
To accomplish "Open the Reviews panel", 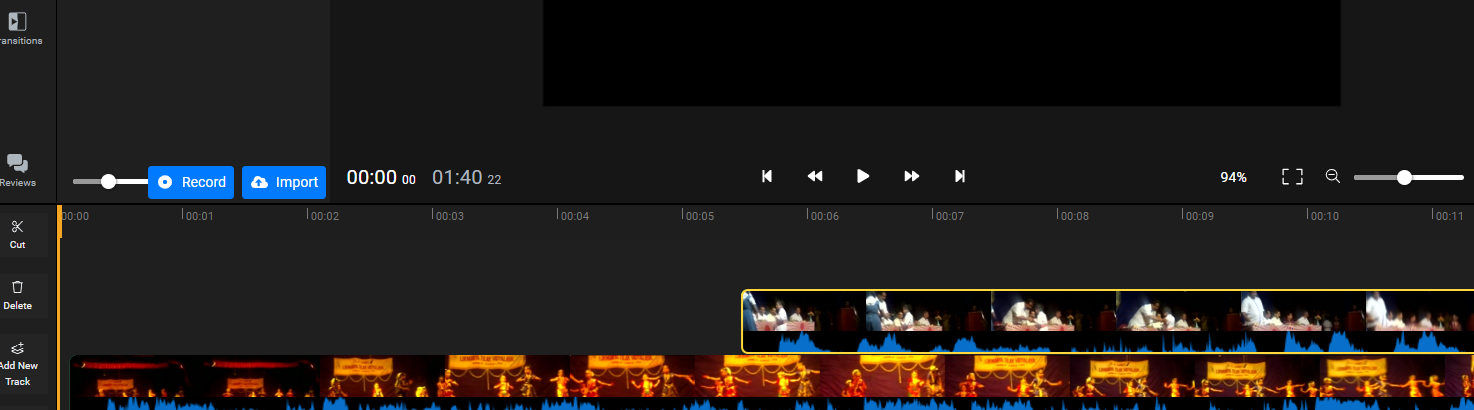I will (17, 171).
